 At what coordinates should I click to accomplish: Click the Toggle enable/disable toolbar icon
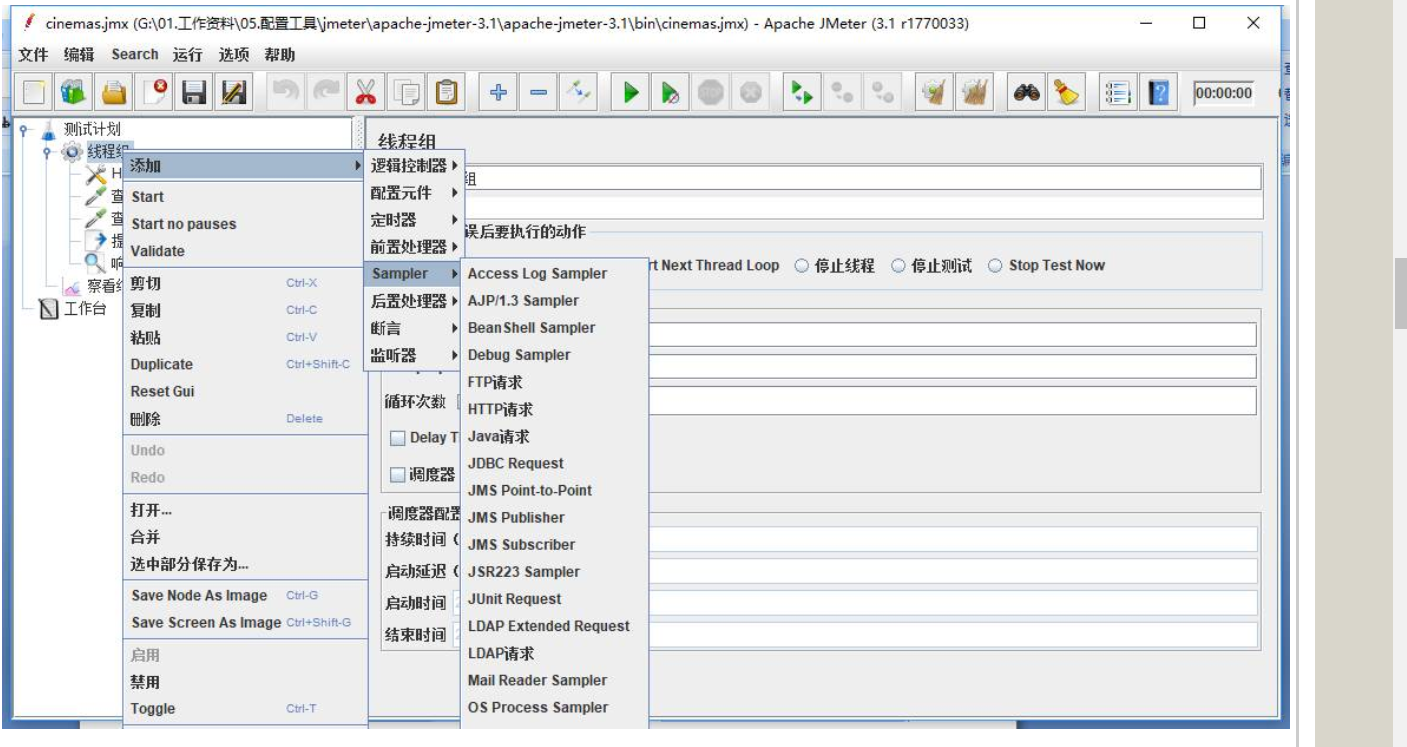pyautogui.click(x=578, y=93)
